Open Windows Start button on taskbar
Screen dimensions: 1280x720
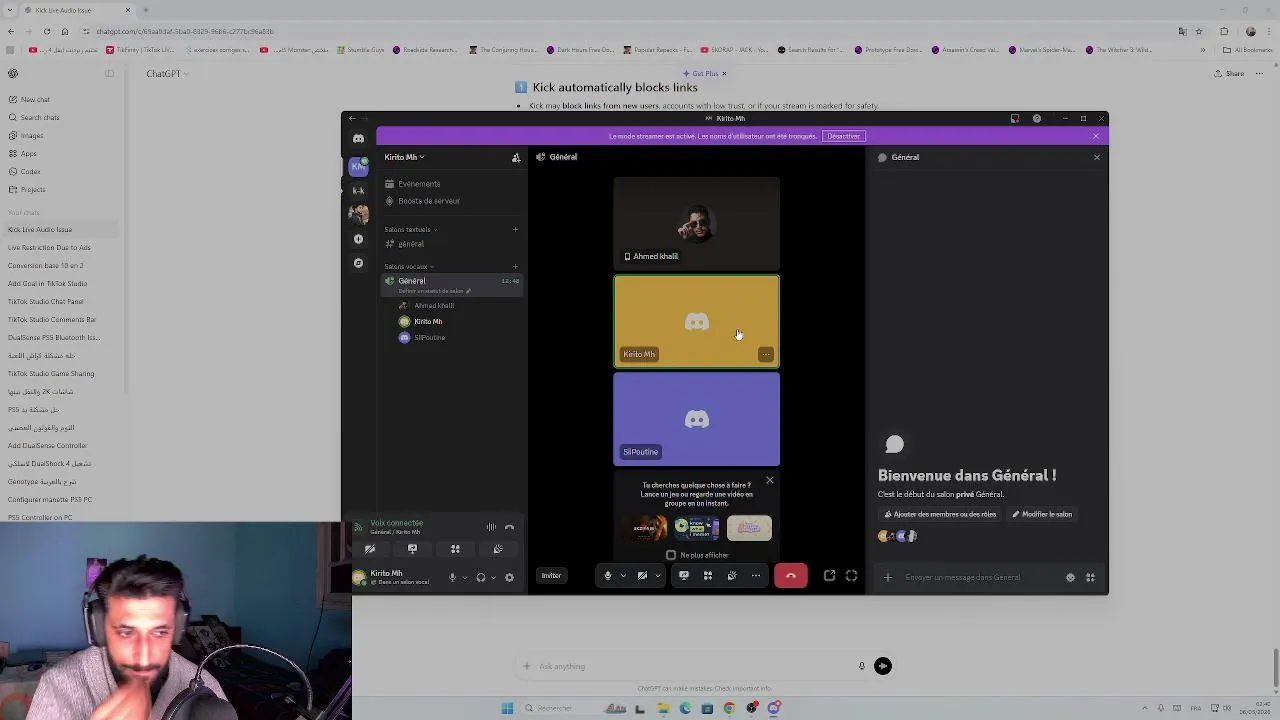[x=507, y=709]
